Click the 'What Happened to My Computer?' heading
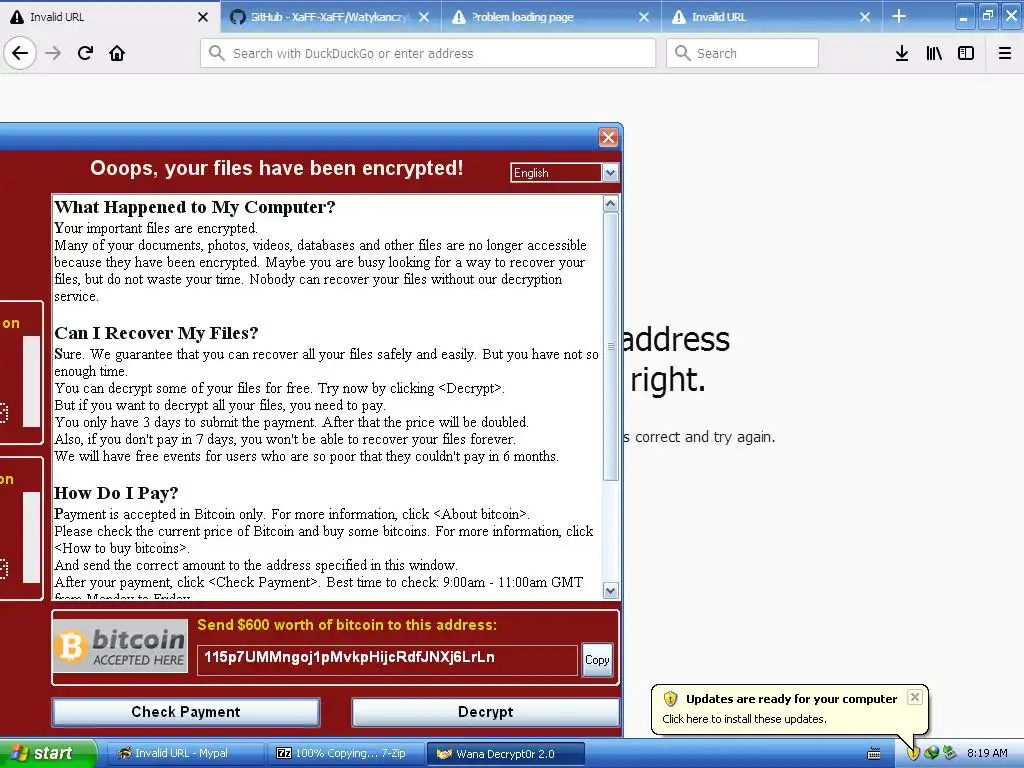1024x768 pixels. click(x=195, y=207)
